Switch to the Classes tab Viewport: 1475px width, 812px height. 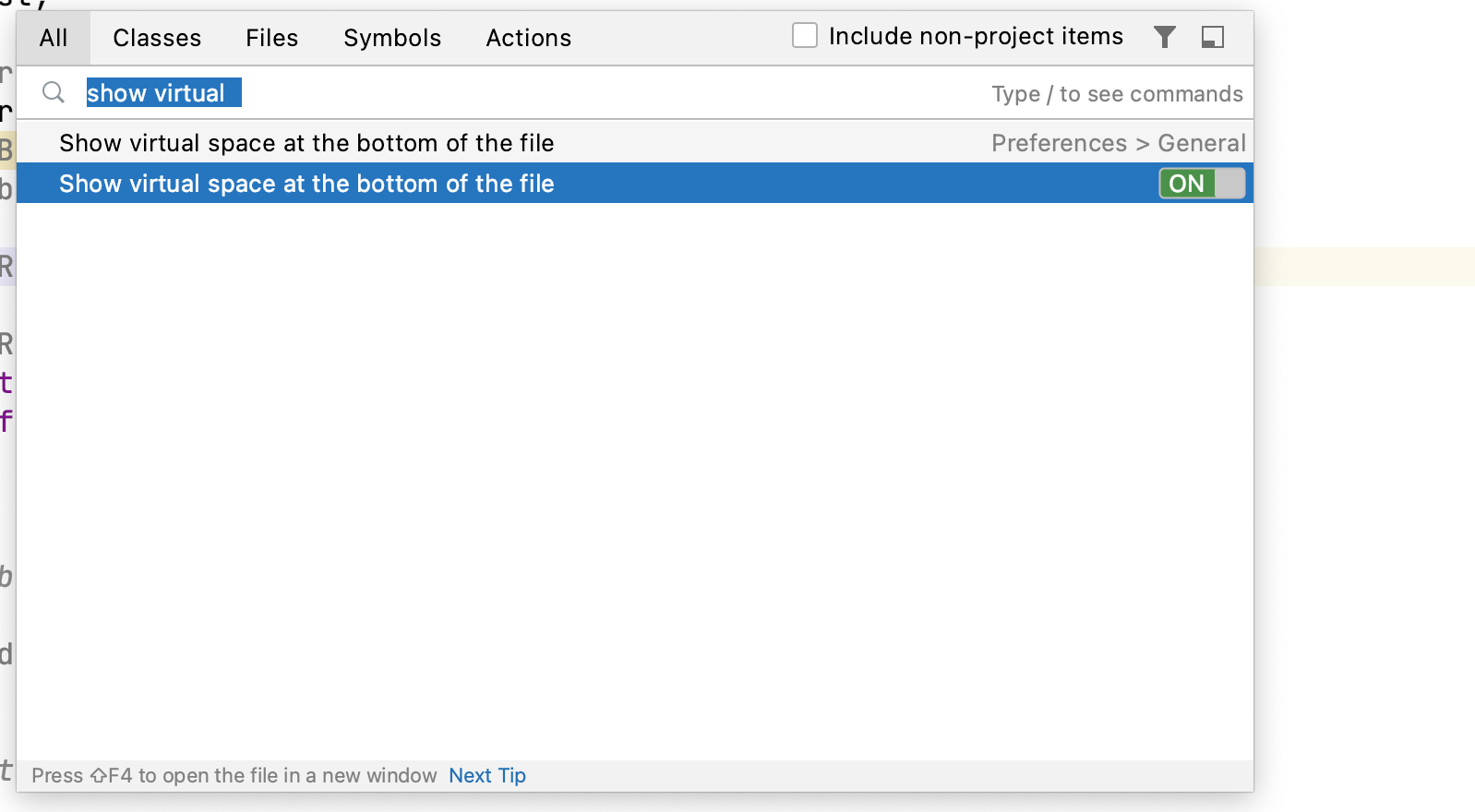tap(156, 38)
